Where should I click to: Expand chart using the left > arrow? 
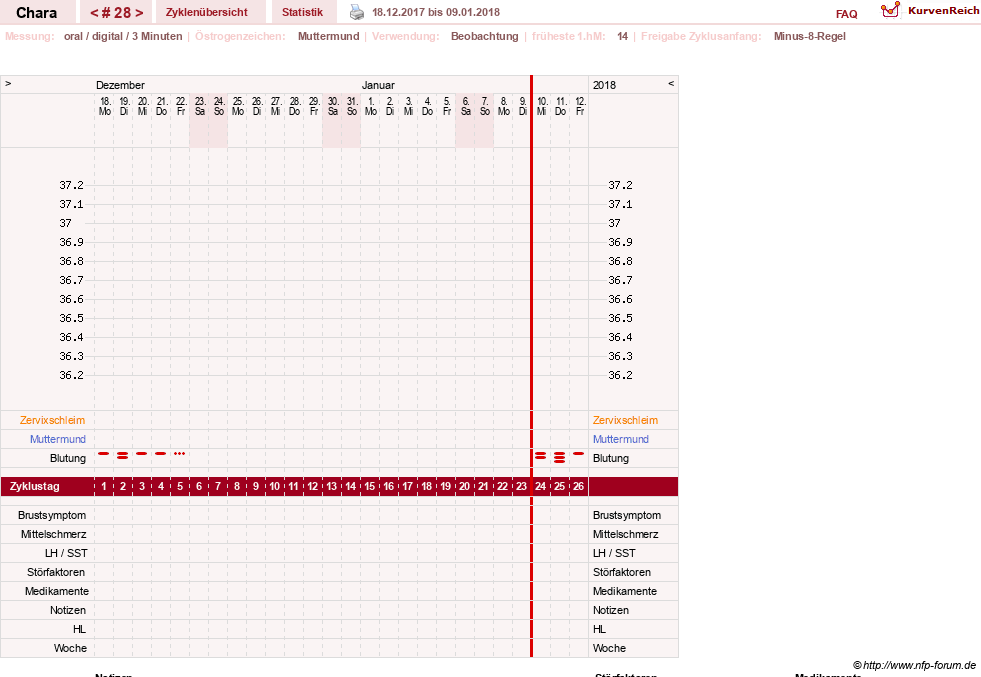(x=8, y=83)
